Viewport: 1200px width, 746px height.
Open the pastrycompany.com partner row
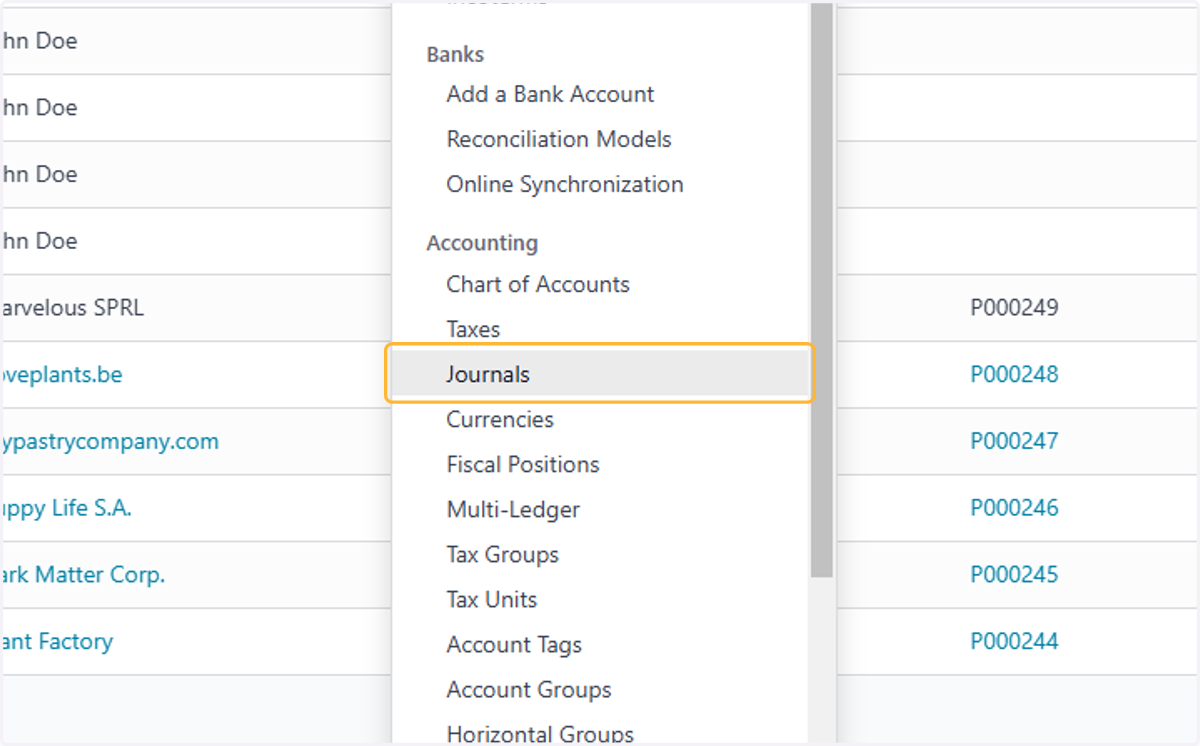[109, 441]
